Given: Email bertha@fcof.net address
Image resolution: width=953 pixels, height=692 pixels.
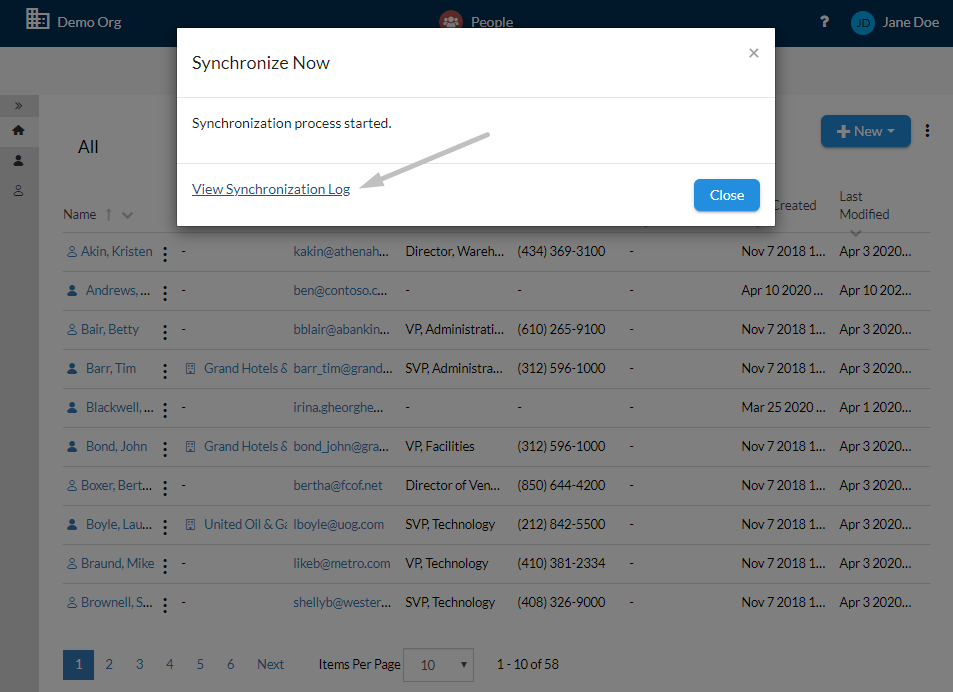Looking at the screenshot, I should pyautogui.click(x=338, y=485).
